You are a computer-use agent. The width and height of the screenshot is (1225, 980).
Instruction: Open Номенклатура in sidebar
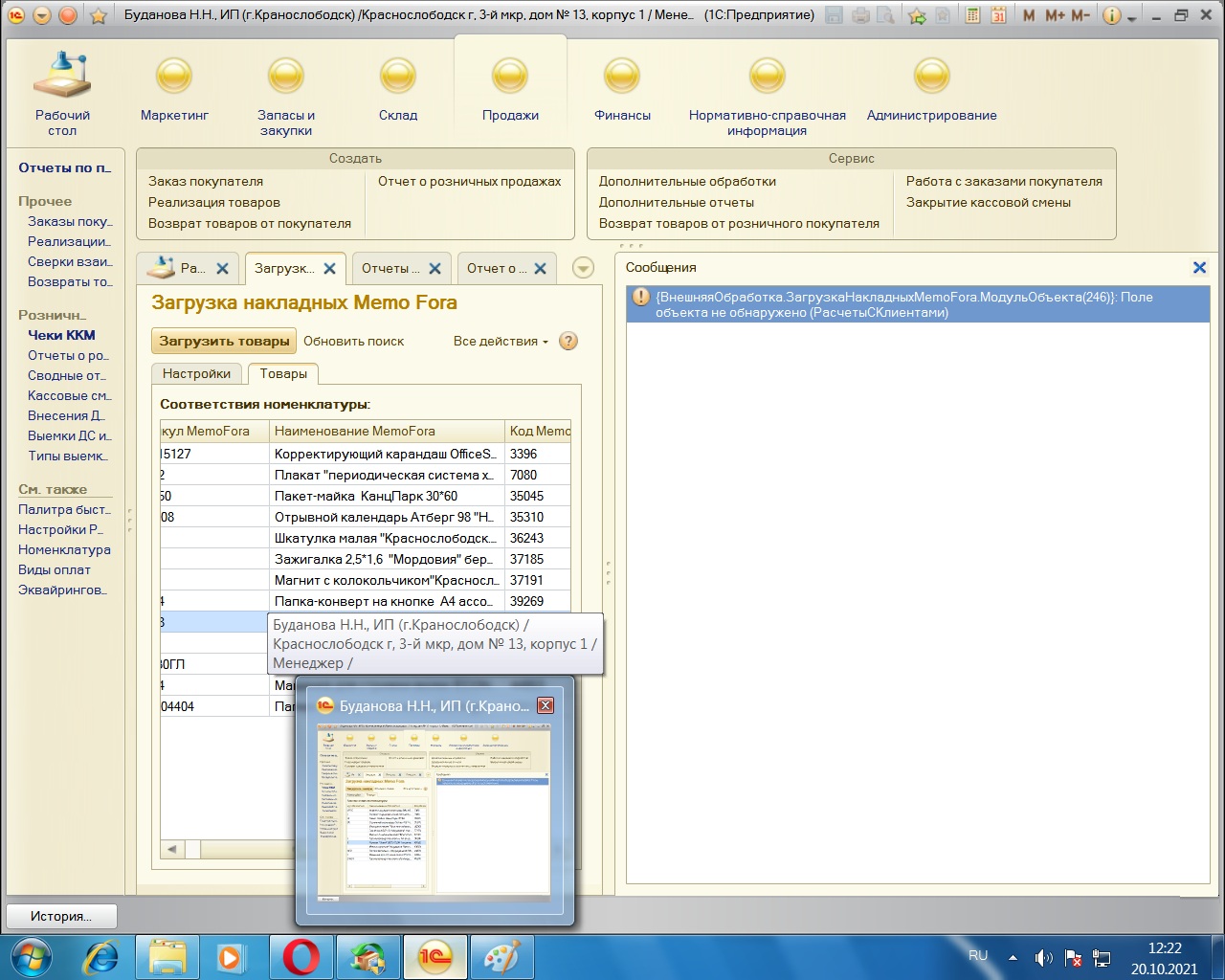coord(64,549)
